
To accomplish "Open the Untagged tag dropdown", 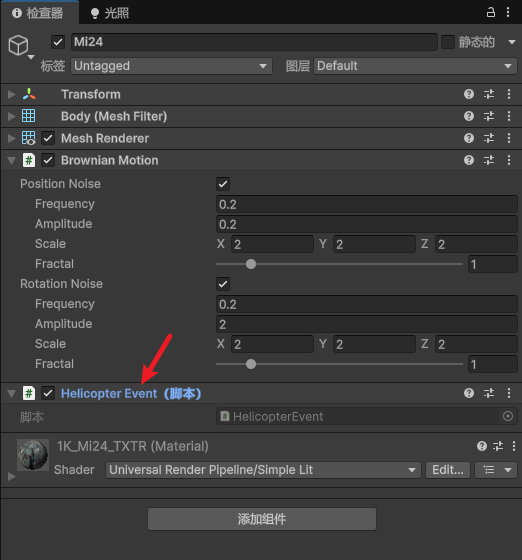I will [171, 66].
